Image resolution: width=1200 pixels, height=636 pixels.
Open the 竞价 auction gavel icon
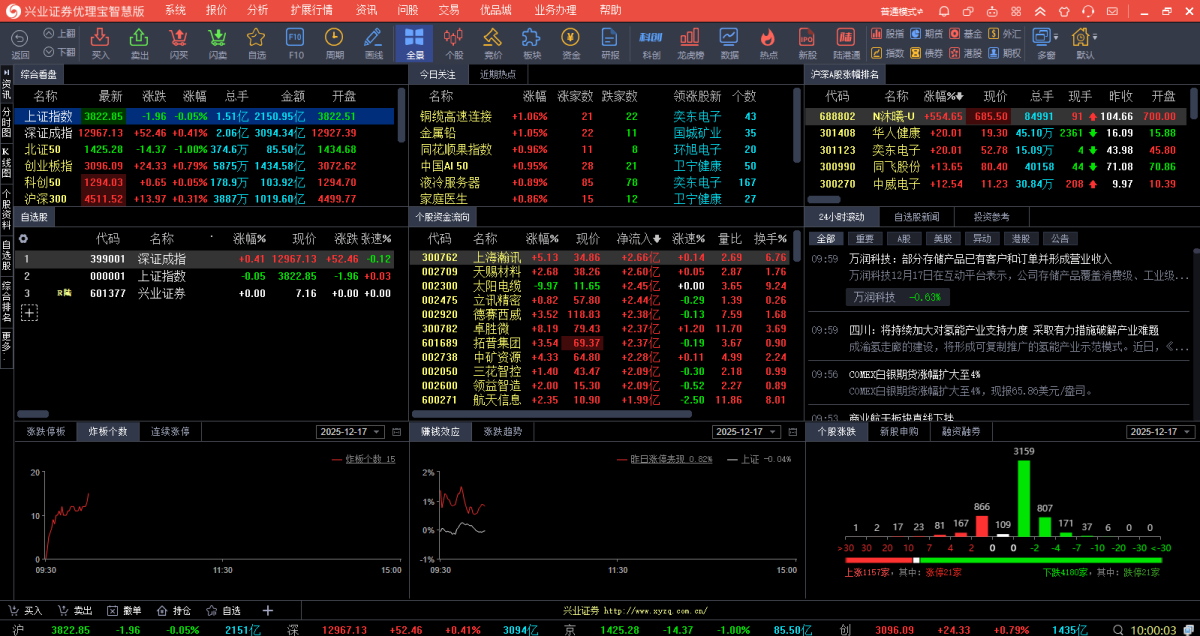[x=493, y=42]
